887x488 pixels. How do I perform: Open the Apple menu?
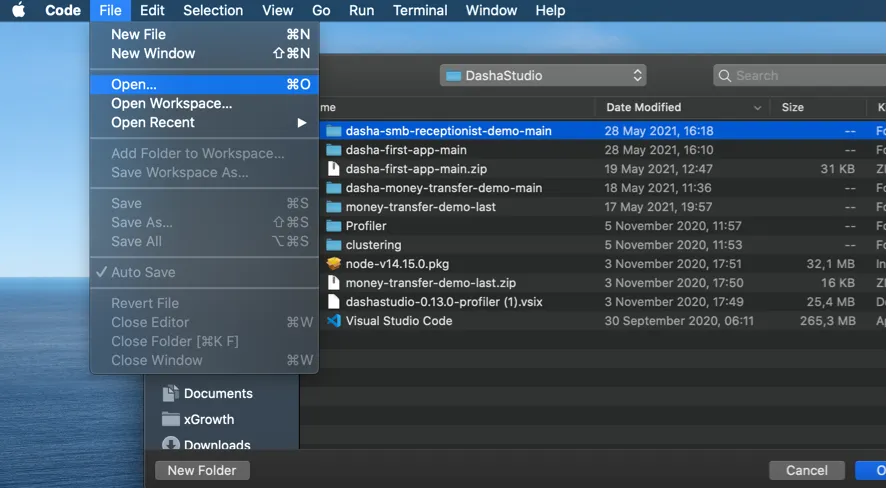pos(19,10)
